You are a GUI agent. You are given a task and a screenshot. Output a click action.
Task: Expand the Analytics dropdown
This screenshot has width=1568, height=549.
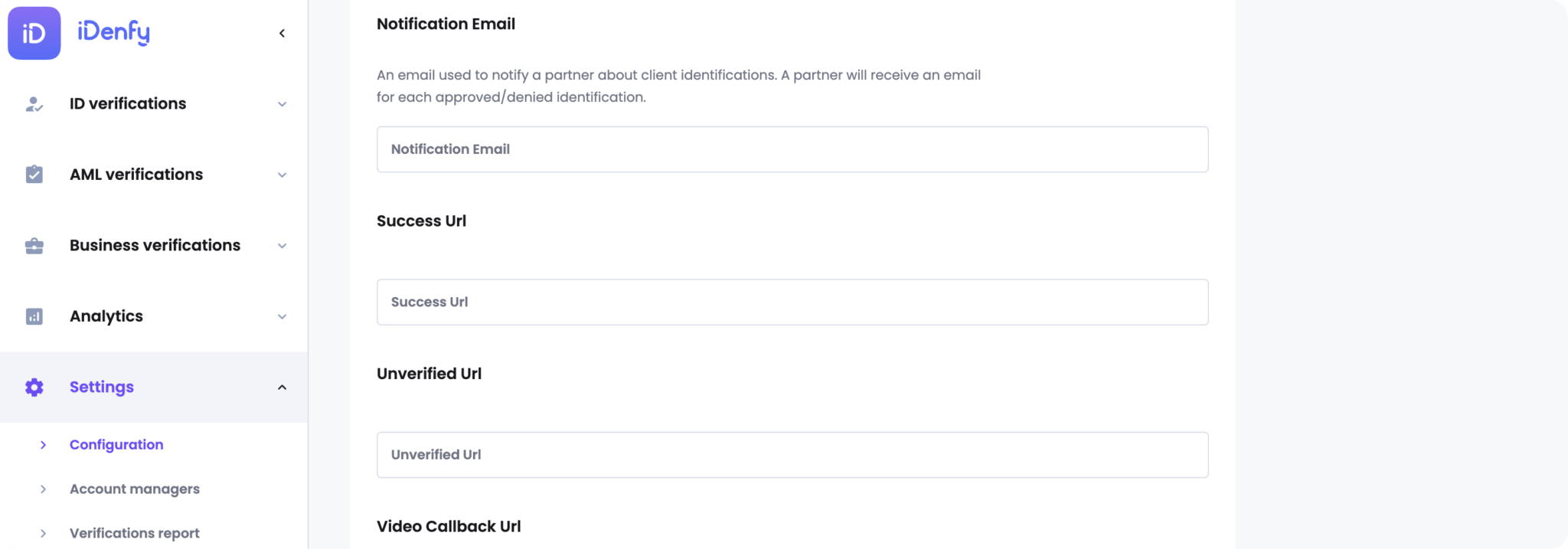(x=282, y=316)
